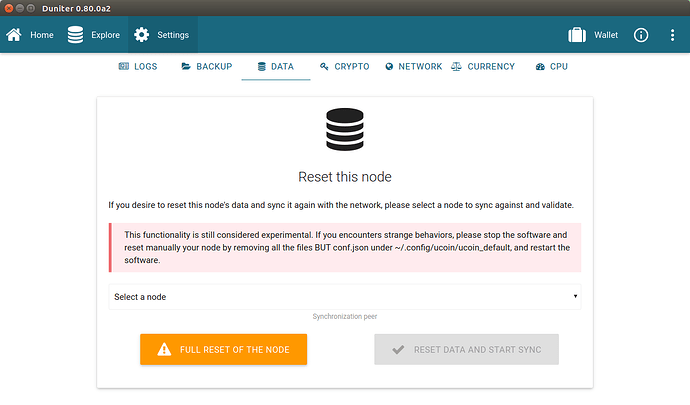
Task: Click the Synchronization peer label
Action: tap(345, 317)
